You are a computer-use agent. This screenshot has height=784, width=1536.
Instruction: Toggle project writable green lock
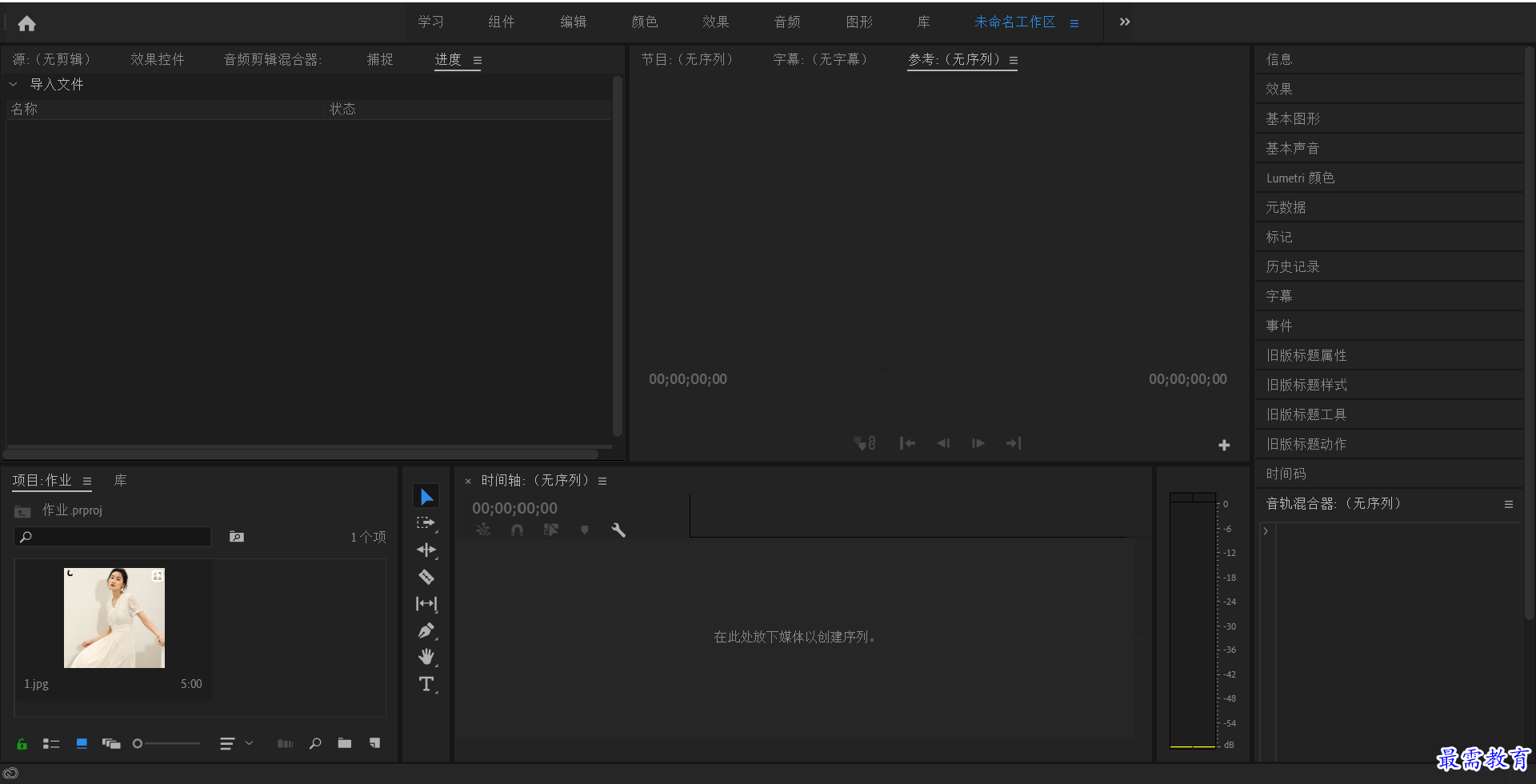click(22, 744)
